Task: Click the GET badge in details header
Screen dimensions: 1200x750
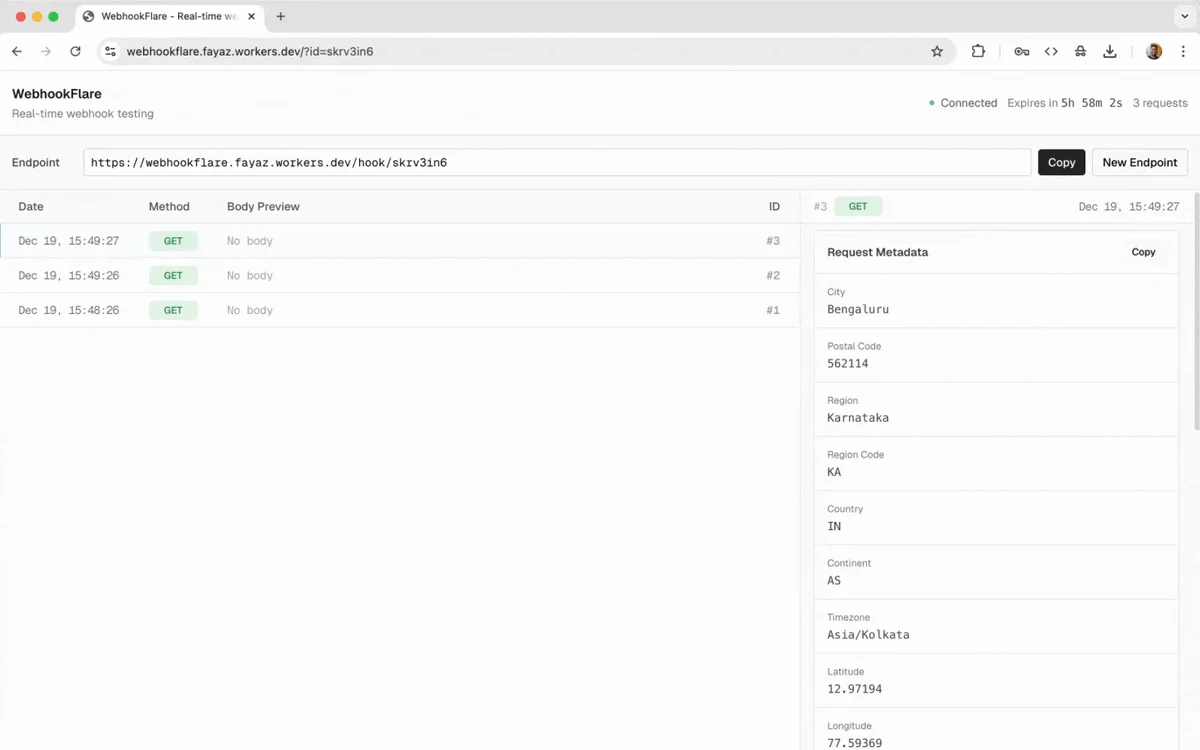Action: click(x=858, y=207)
